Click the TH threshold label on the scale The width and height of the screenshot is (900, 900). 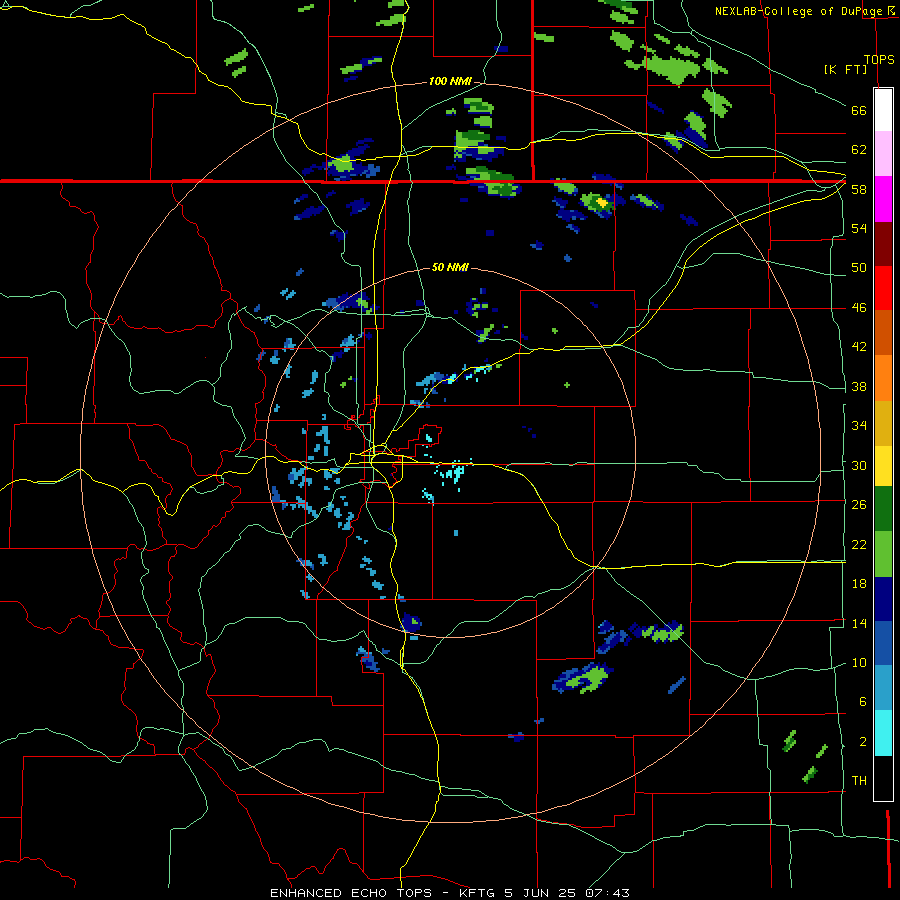click(x=859, y=781)
